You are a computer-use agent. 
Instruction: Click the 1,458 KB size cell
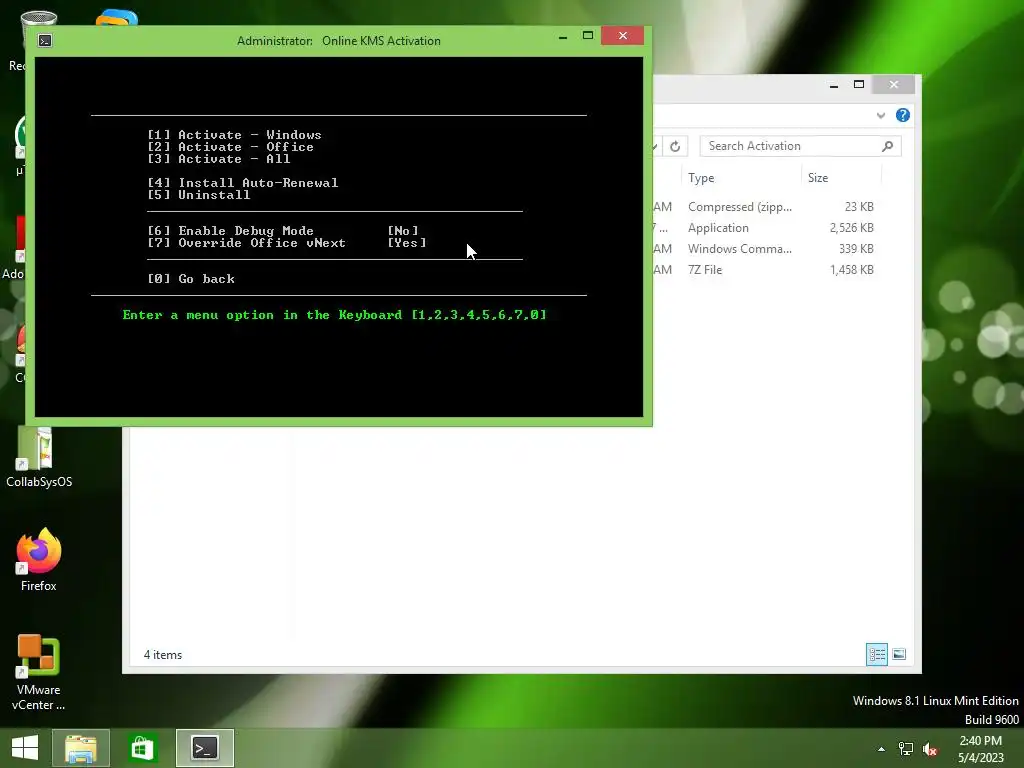852,270
